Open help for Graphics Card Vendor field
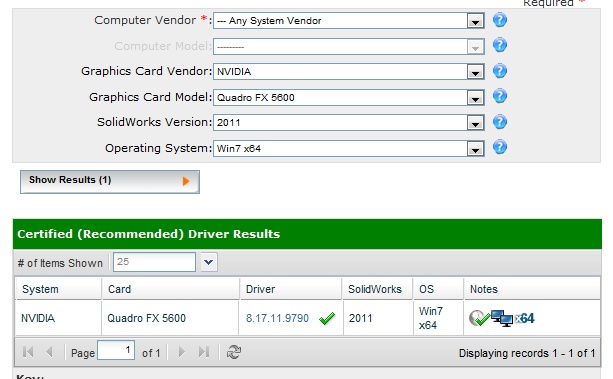The width and height of the screenshot is (613, 379). pos(500,71)
